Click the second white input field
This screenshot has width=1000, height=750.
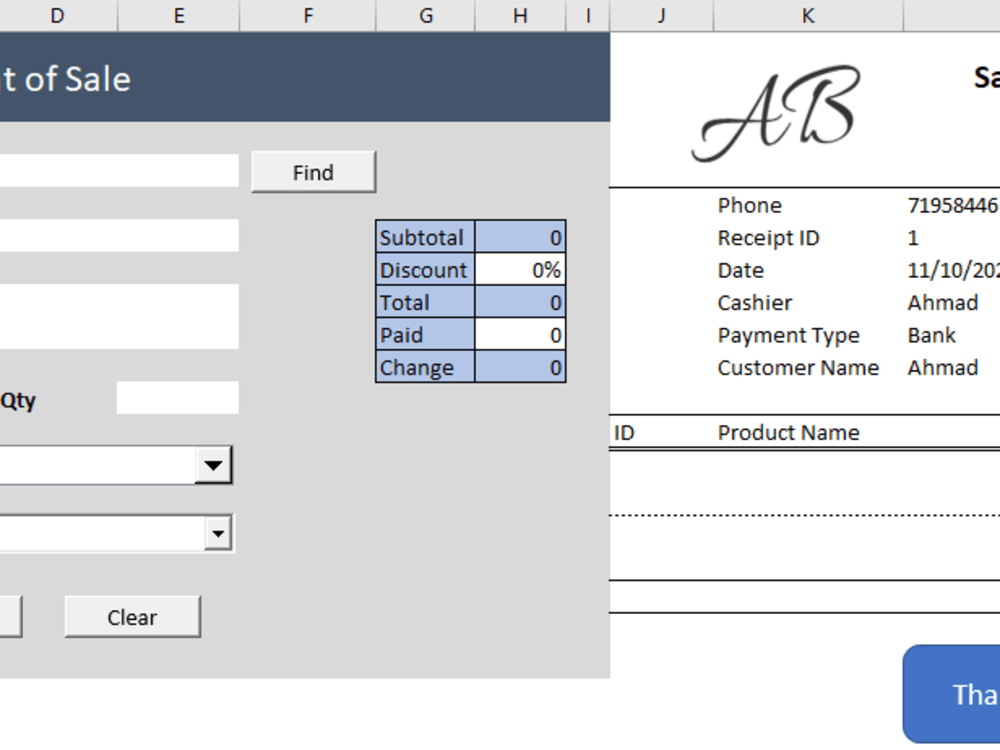119,235
